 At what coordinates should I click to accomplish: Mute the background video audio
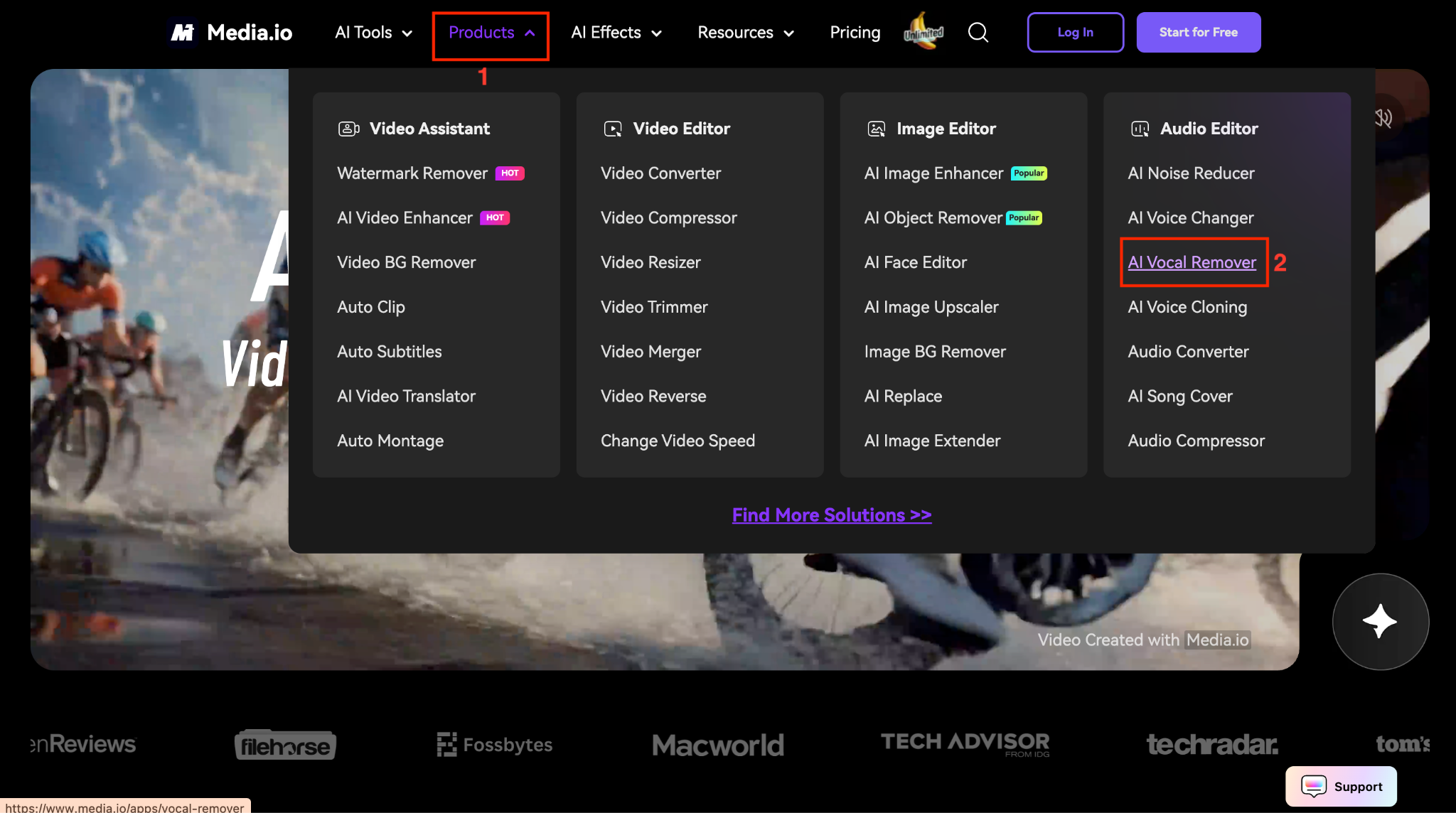(x=1381, y=119)
